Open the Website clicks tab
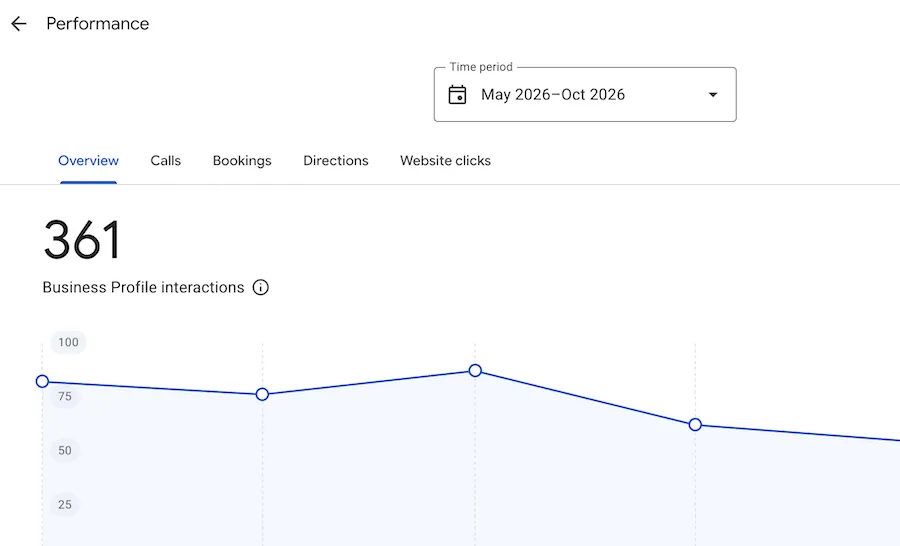The width and height of the screenshot is (900, 546). (445, 161)
